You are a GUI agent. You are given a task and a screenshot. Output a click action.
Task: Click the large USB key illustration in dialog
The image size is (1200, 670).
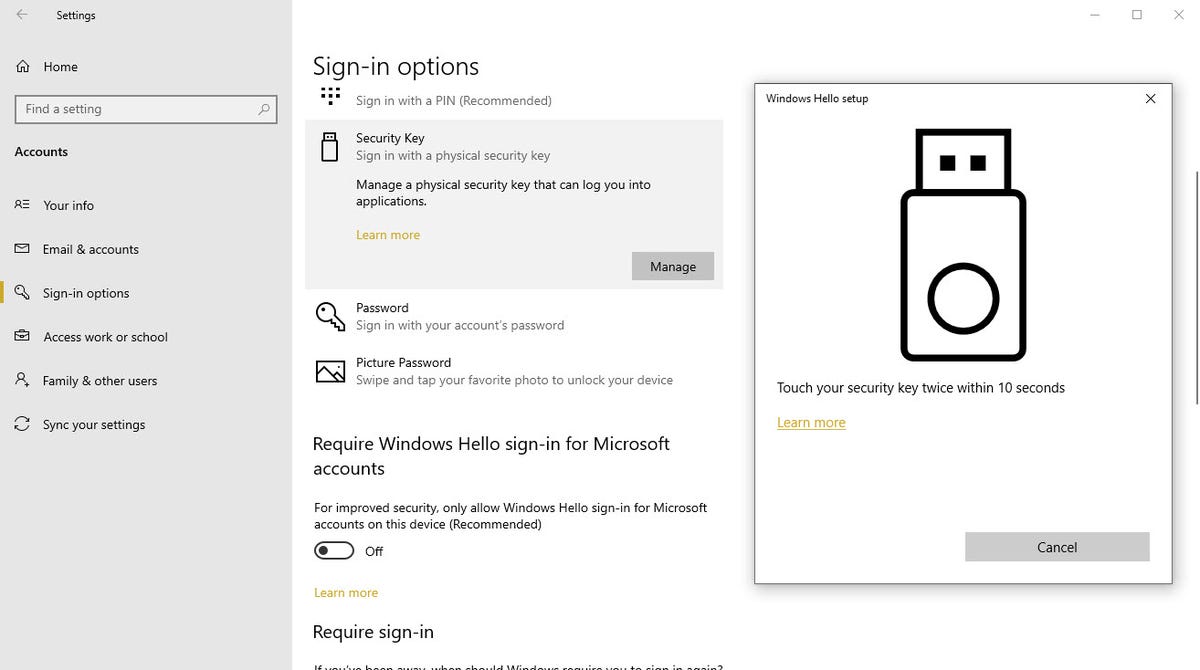tap(963, 243)
